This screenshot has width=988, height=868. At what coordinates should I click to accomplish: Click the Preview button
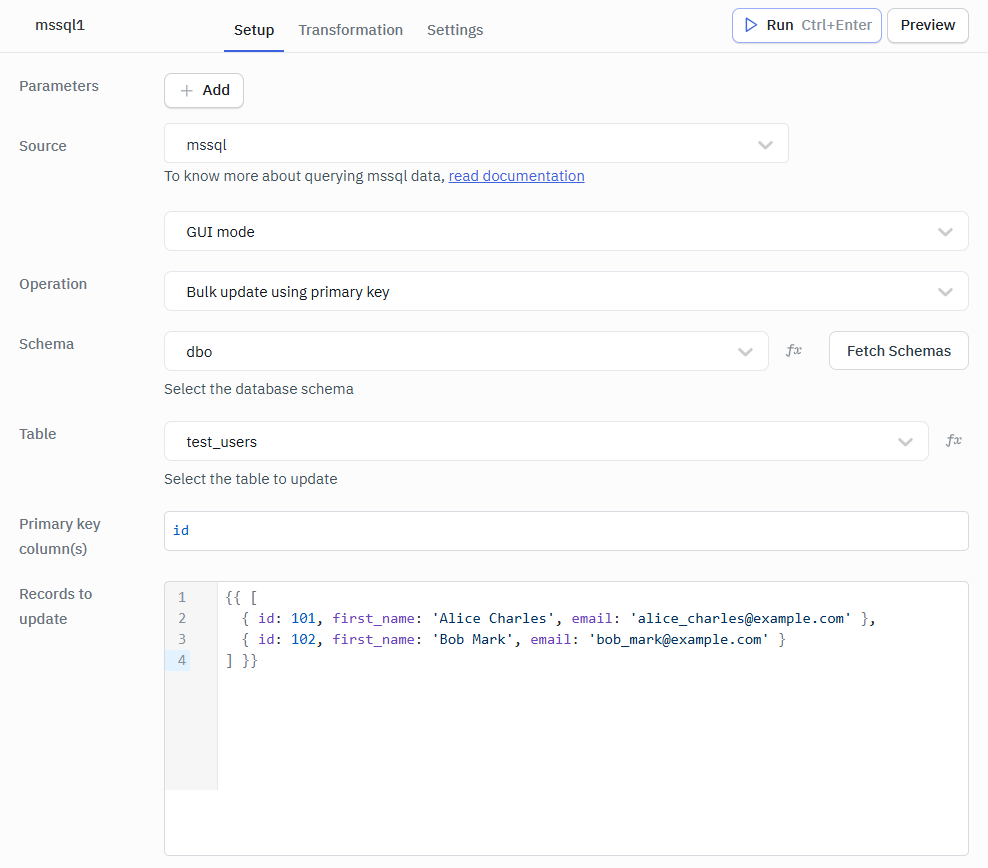[928, 25]
